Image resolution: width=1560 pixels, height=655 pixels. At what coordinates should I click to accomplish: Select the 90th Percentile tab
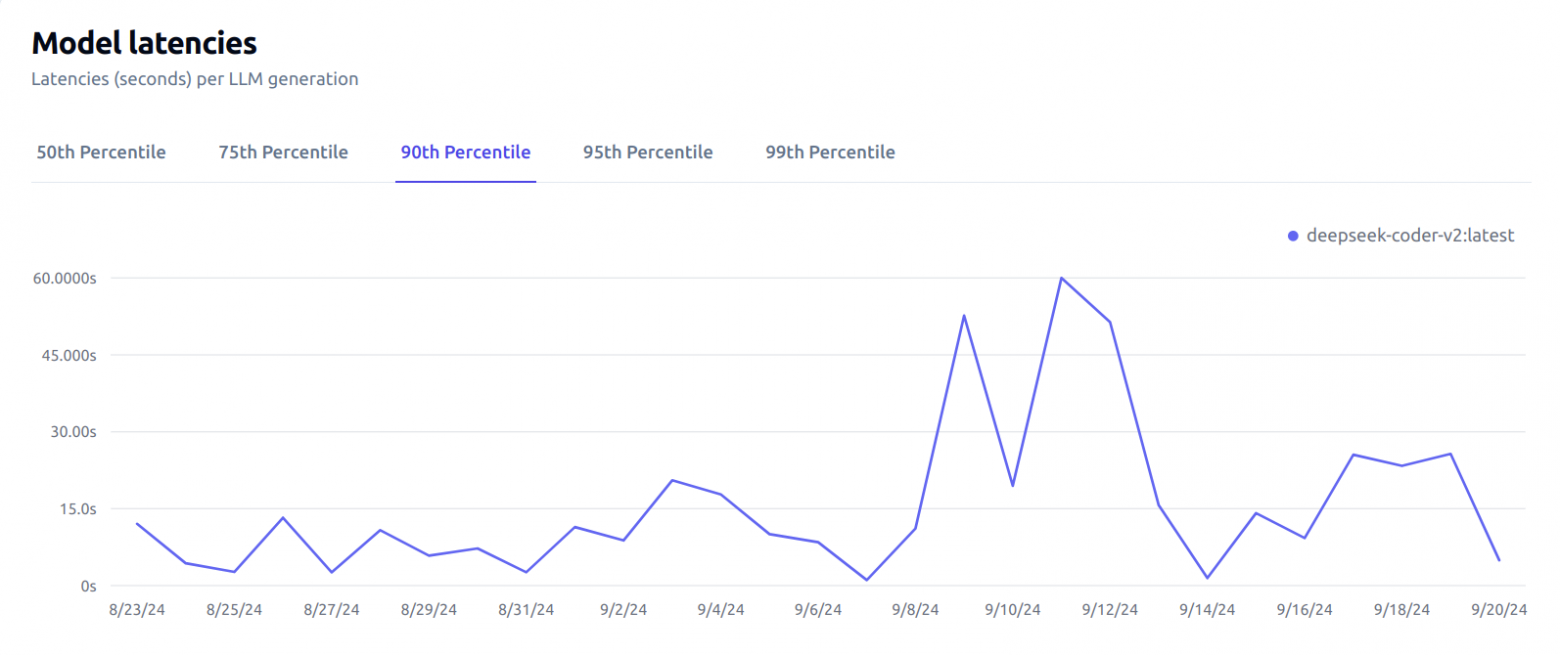[x=465, y=152]
